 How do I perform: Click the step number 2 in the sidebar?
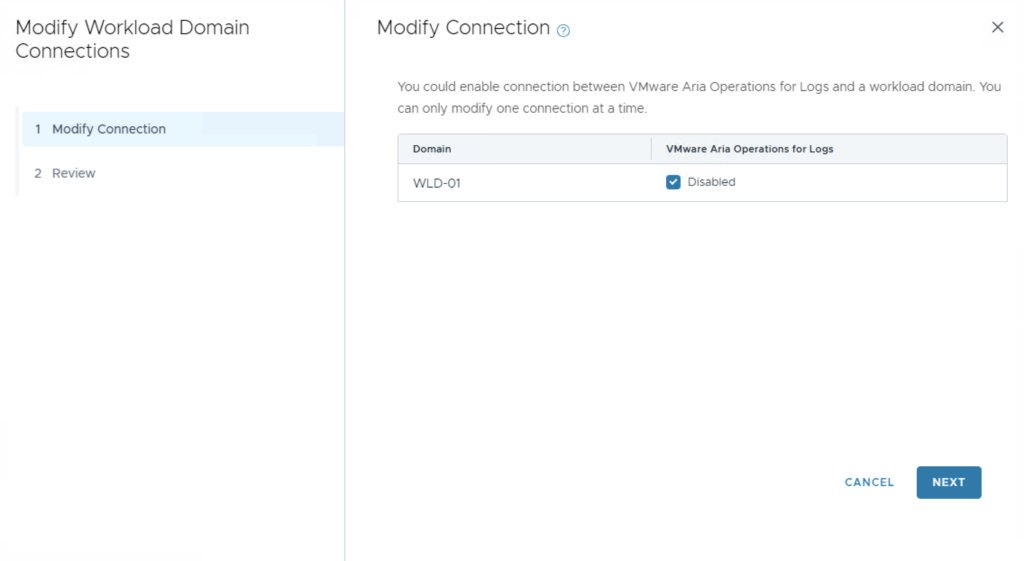[x=38, y=173]
